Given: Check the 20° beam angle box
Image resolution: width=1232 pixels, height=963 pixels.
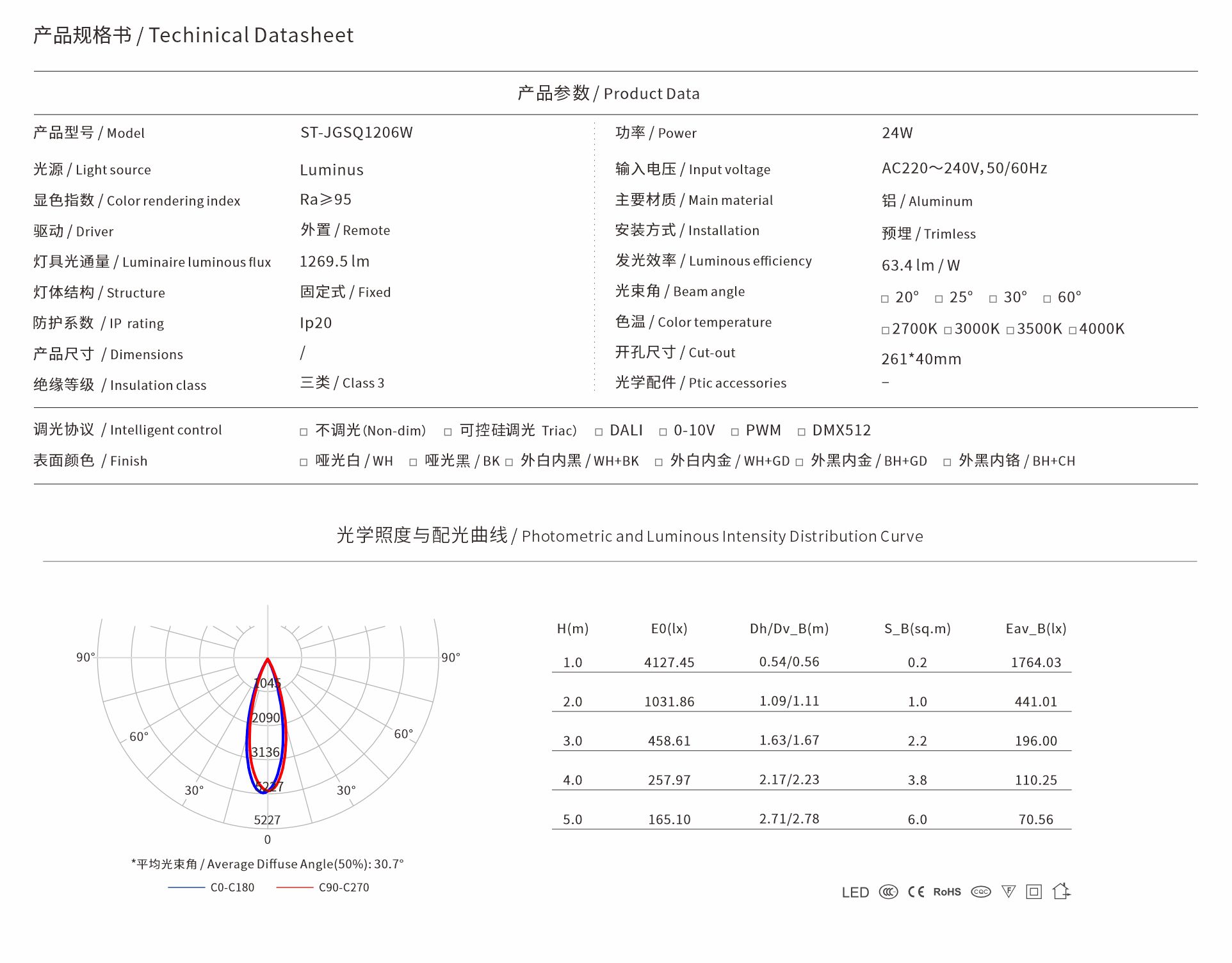Looking at the screenshot, I should point(885,299).
